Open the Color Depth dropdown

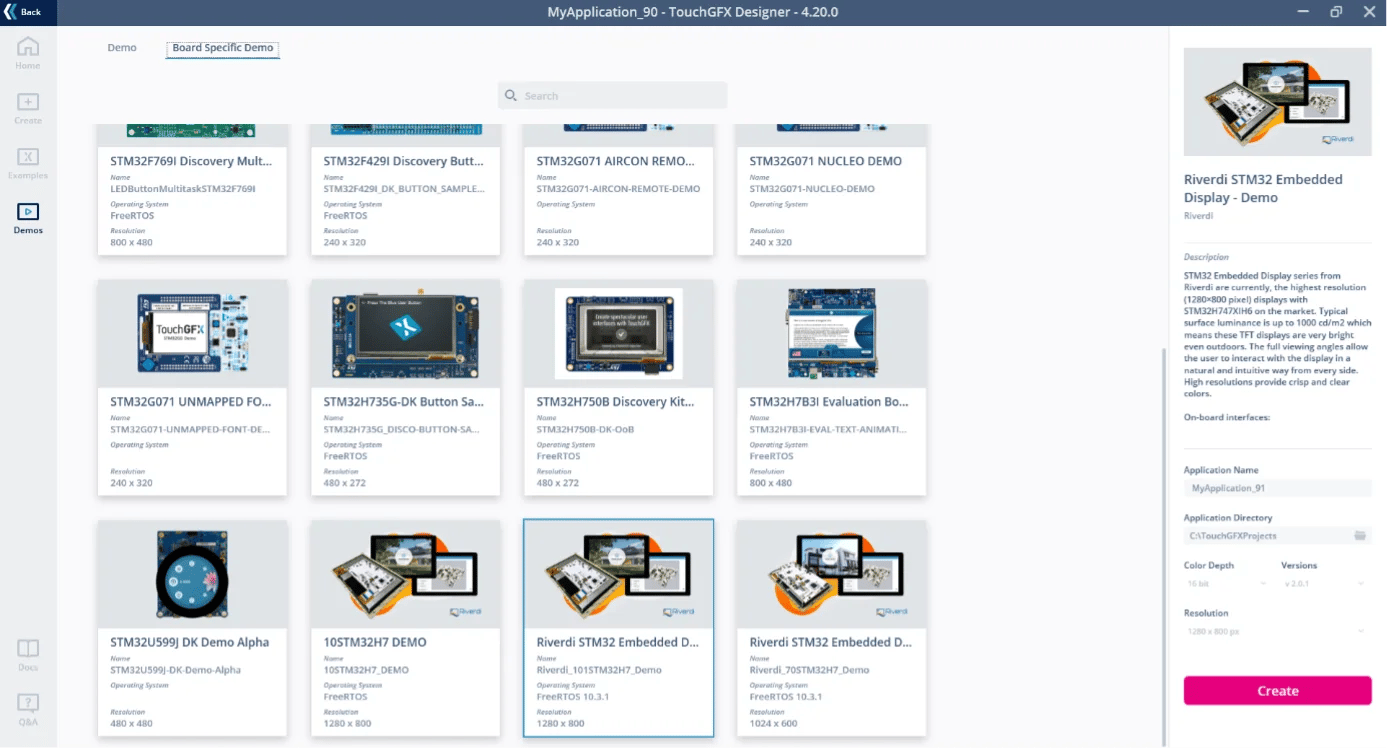pyautogui.click(x=1226, y=583)
